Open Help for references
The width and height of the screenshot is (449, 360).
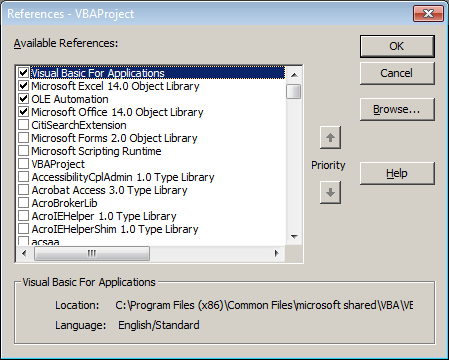click(x=397, y=173)
